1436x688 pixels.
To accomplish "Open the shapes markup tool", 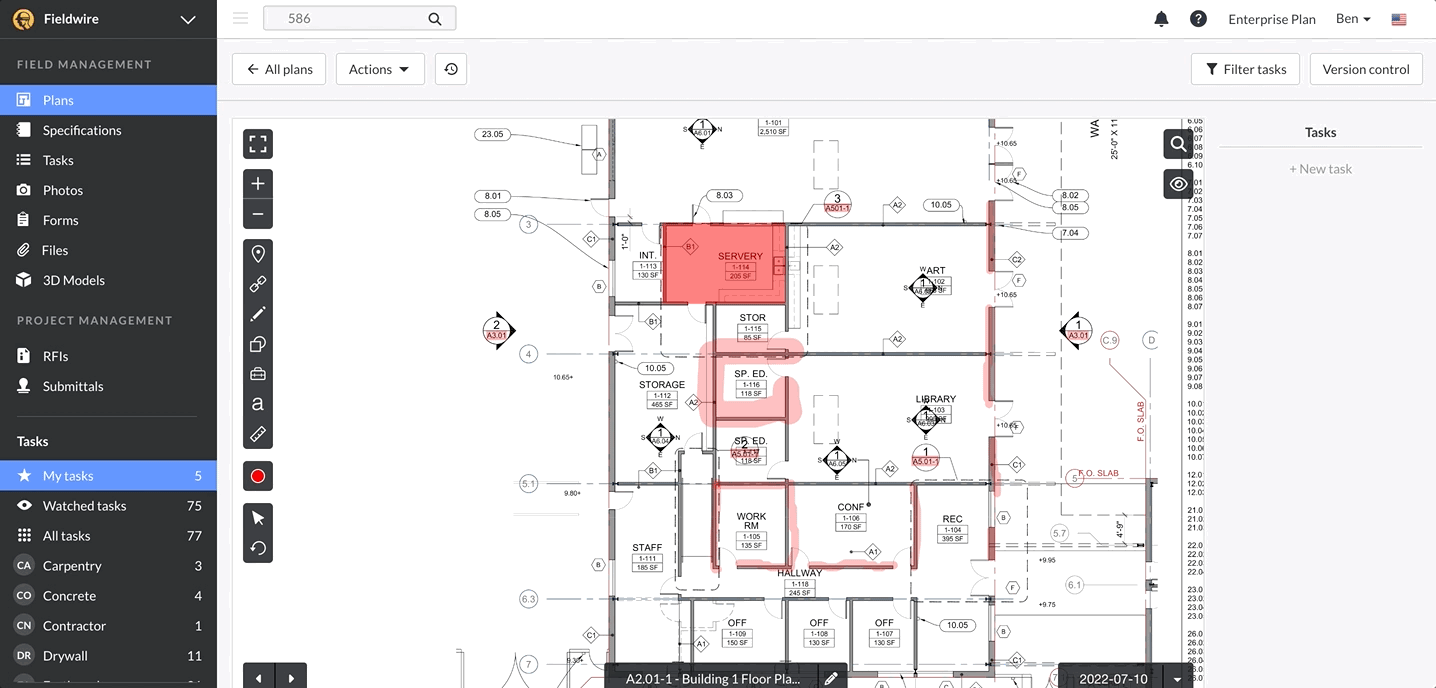I will [x=257, y=343].
